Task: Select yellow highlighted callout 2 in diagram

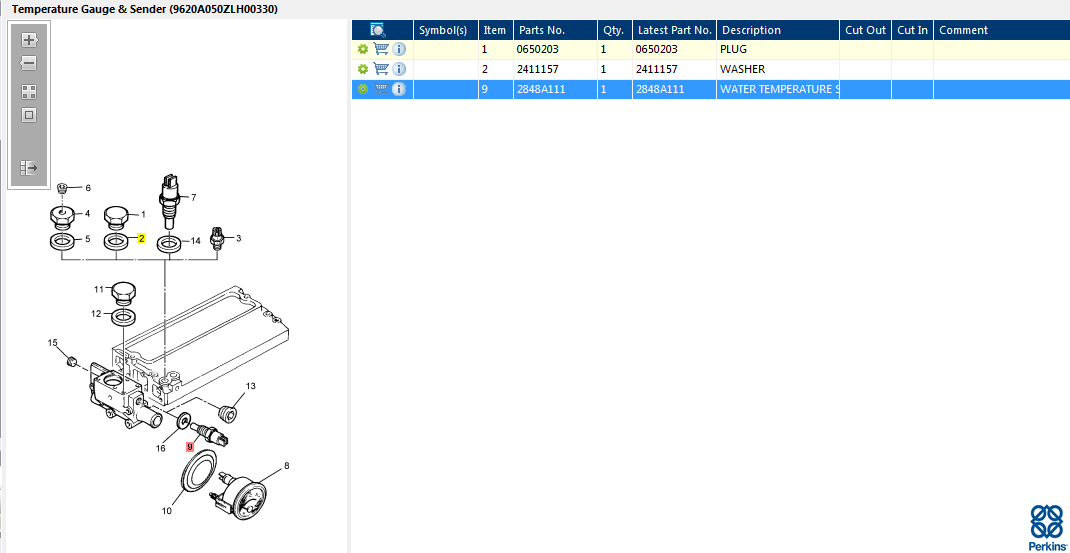Action: 141,238
